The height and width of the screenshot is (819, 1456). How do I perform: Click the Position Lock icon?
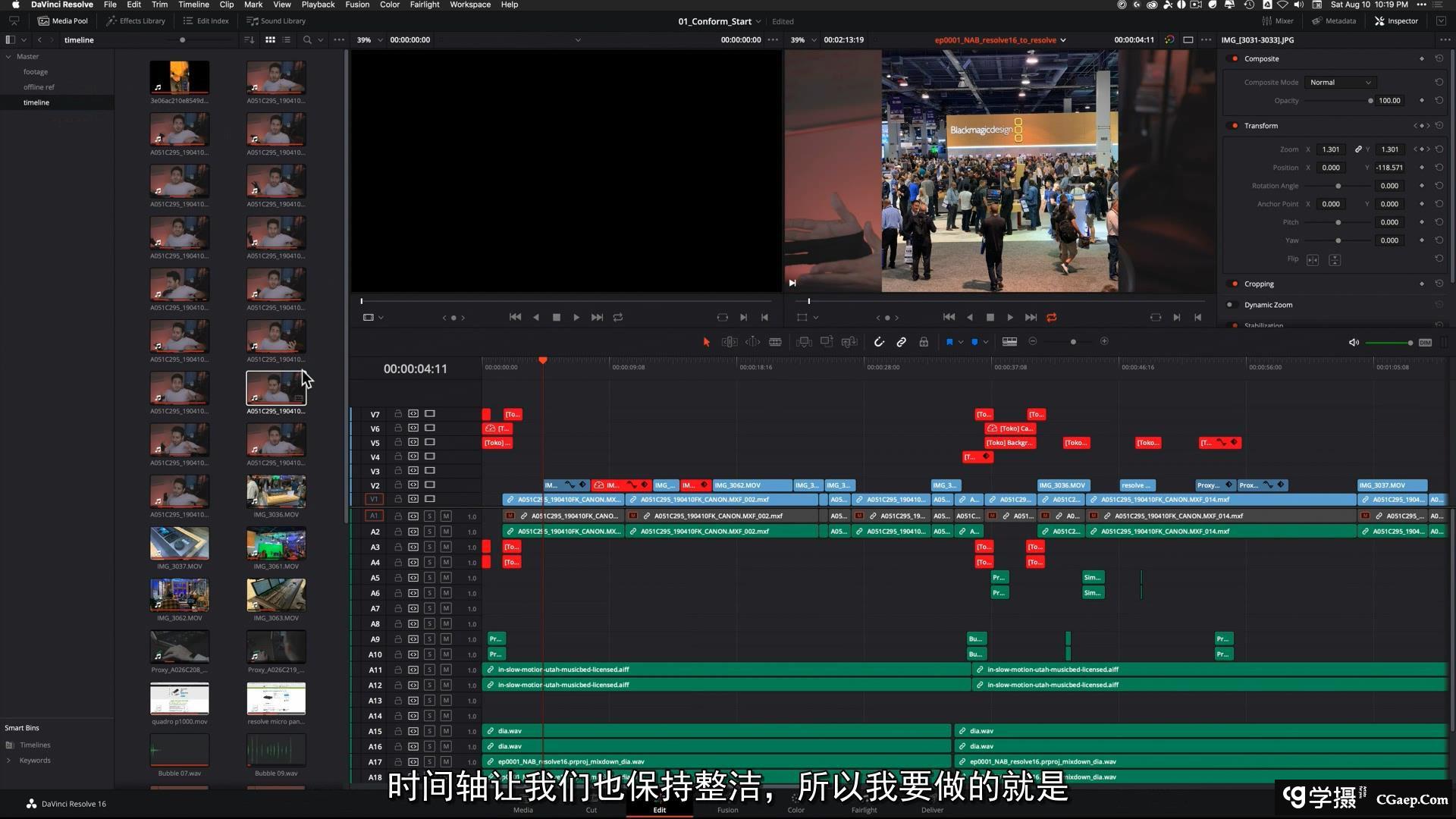[924, 342]
